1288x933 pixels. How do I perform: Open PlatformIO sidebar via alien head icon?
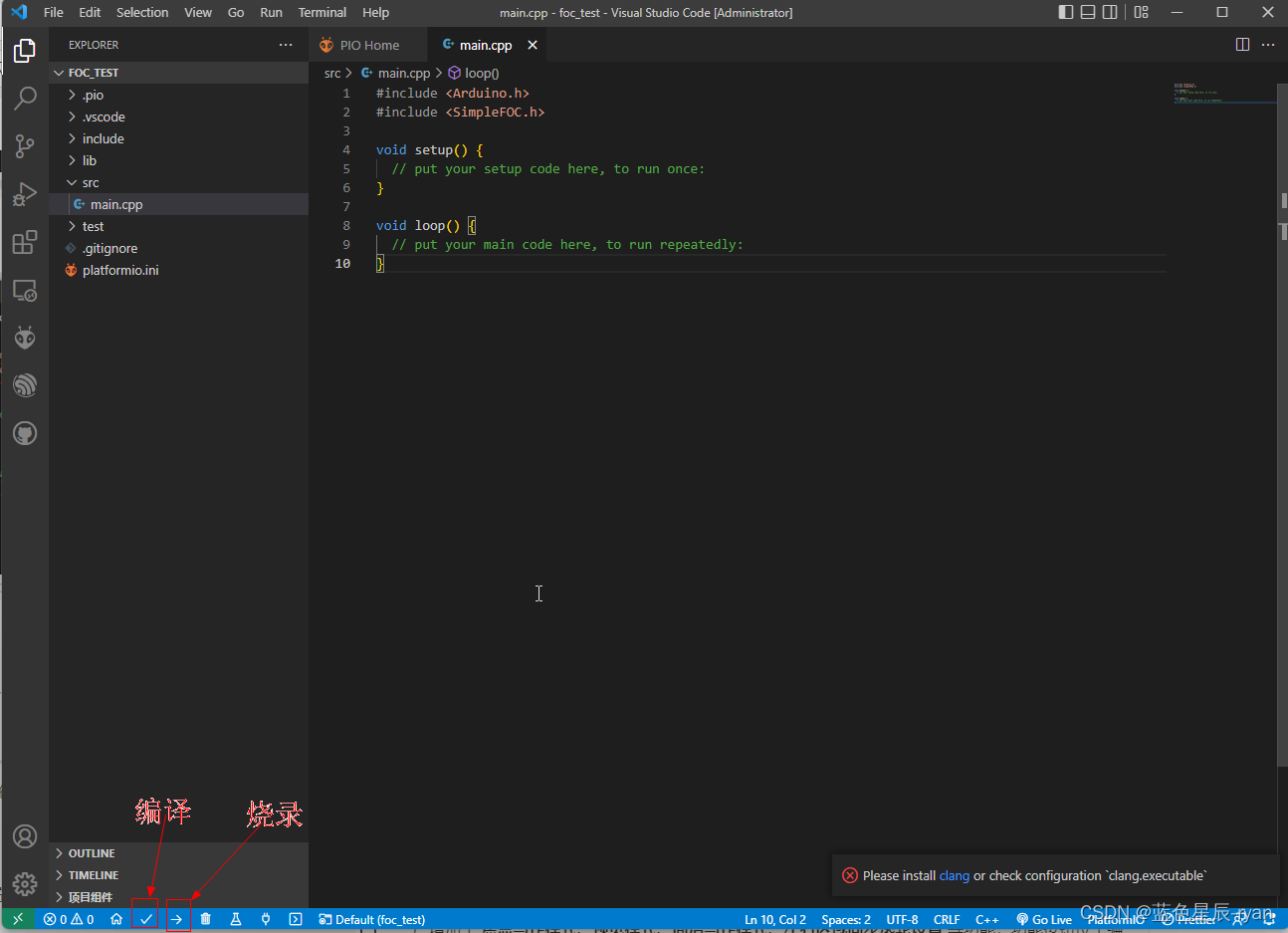[x=25, y=337]
